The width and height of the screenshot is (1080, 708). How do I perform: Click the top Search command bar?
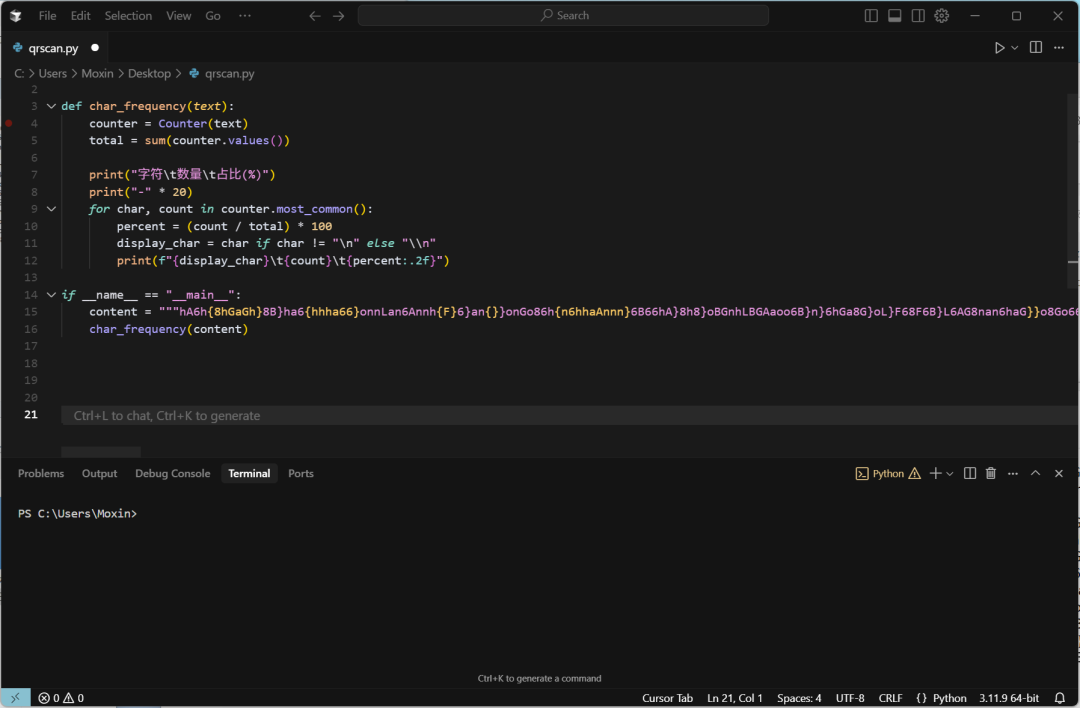click(x=563, y=15)
